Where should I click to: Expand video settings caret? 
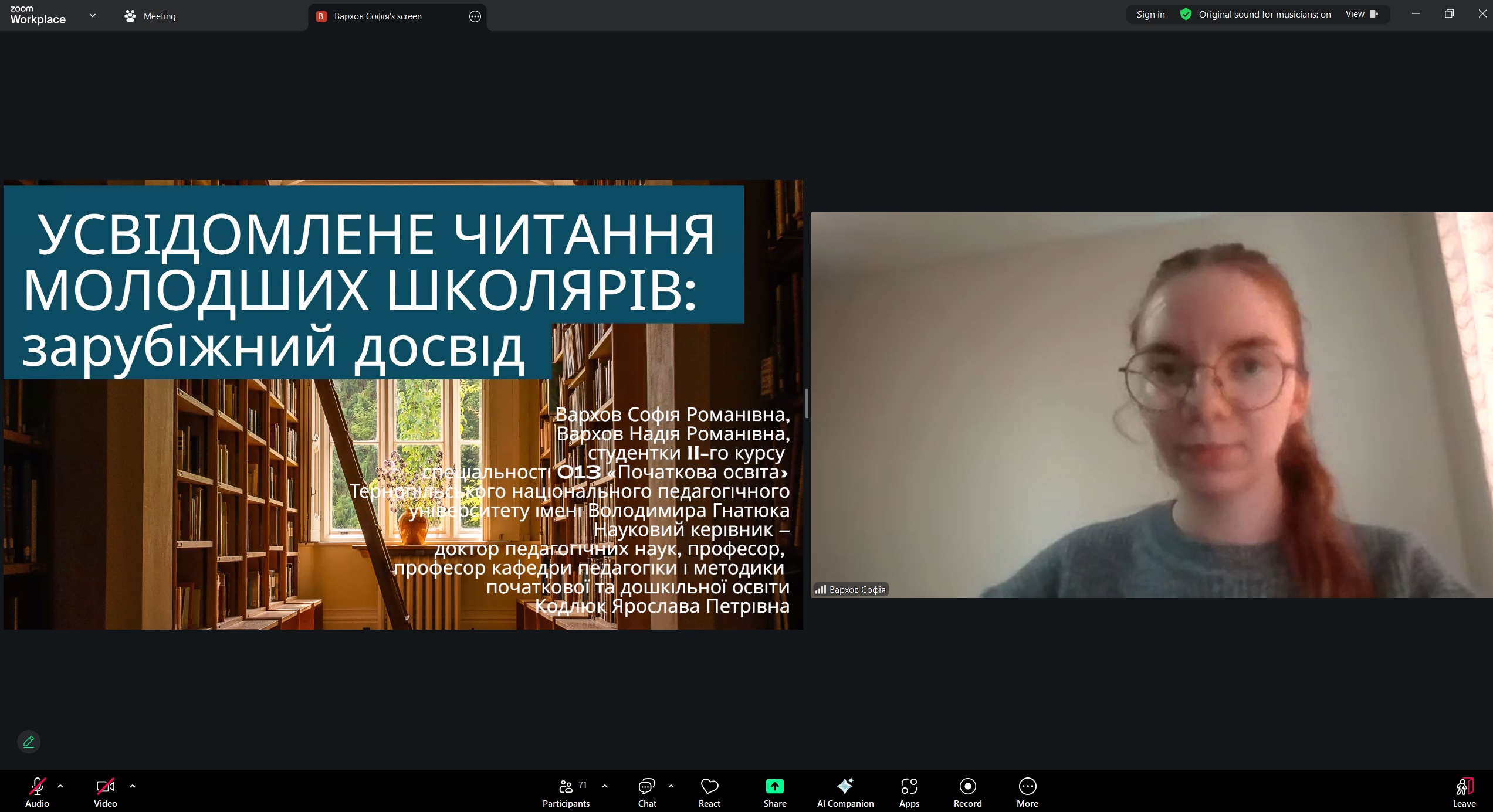[x=133, y=786]
